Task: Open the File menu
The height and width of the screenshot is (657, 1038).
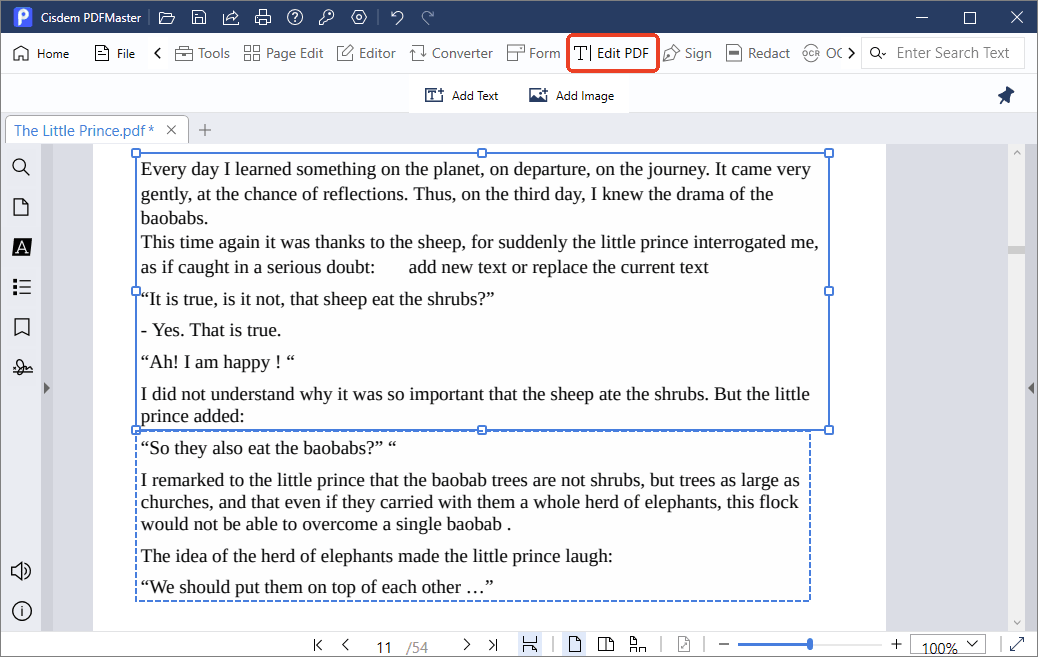Action: pyautogui.click(x=115, y=54)
